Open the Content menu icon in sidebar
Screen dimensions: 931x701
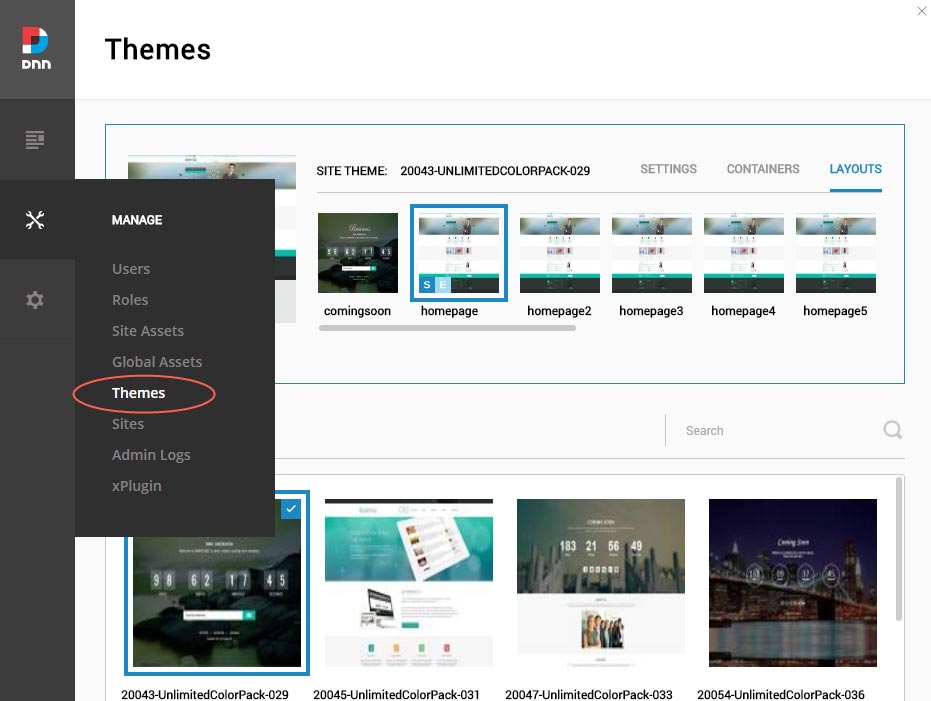point(35,139)
